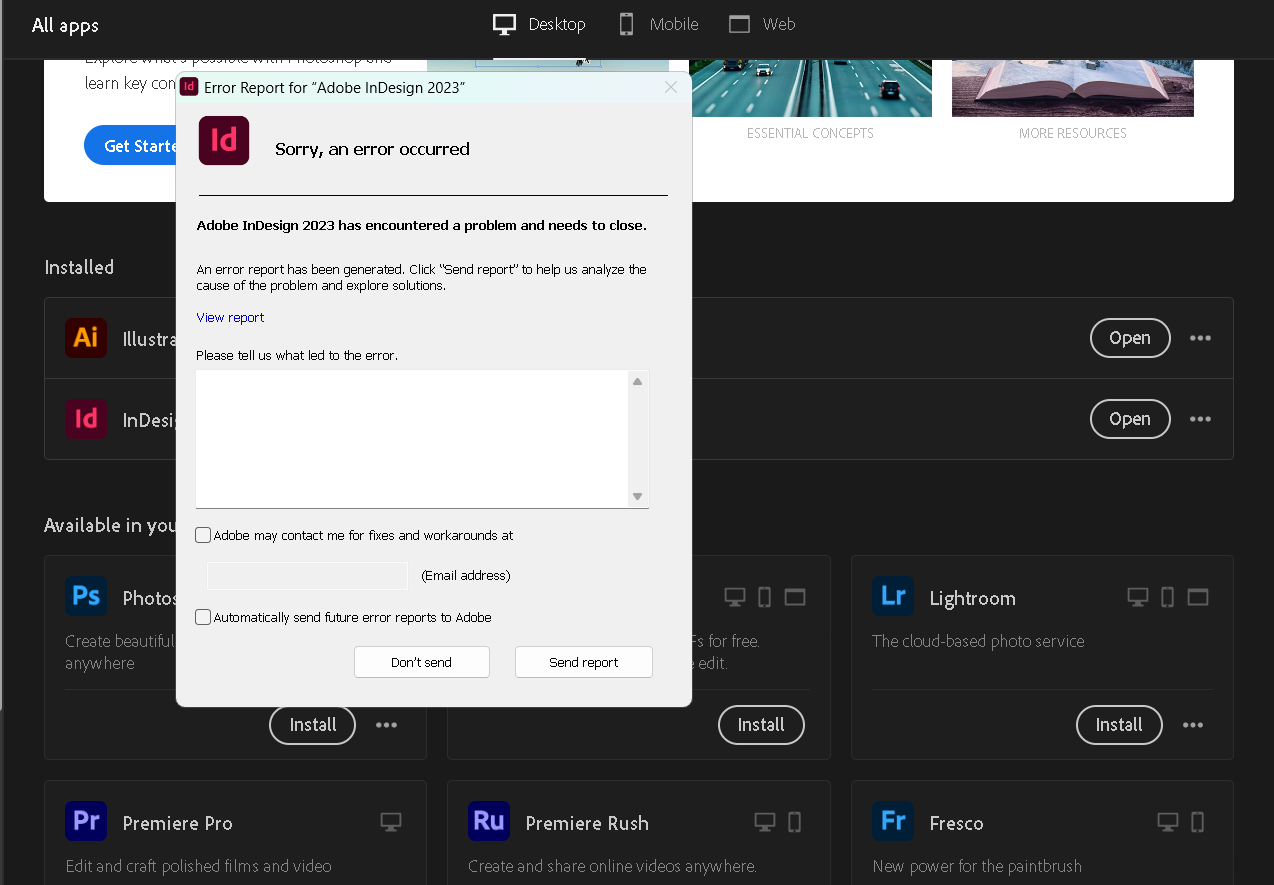Click the View report link

click(229, 317)
